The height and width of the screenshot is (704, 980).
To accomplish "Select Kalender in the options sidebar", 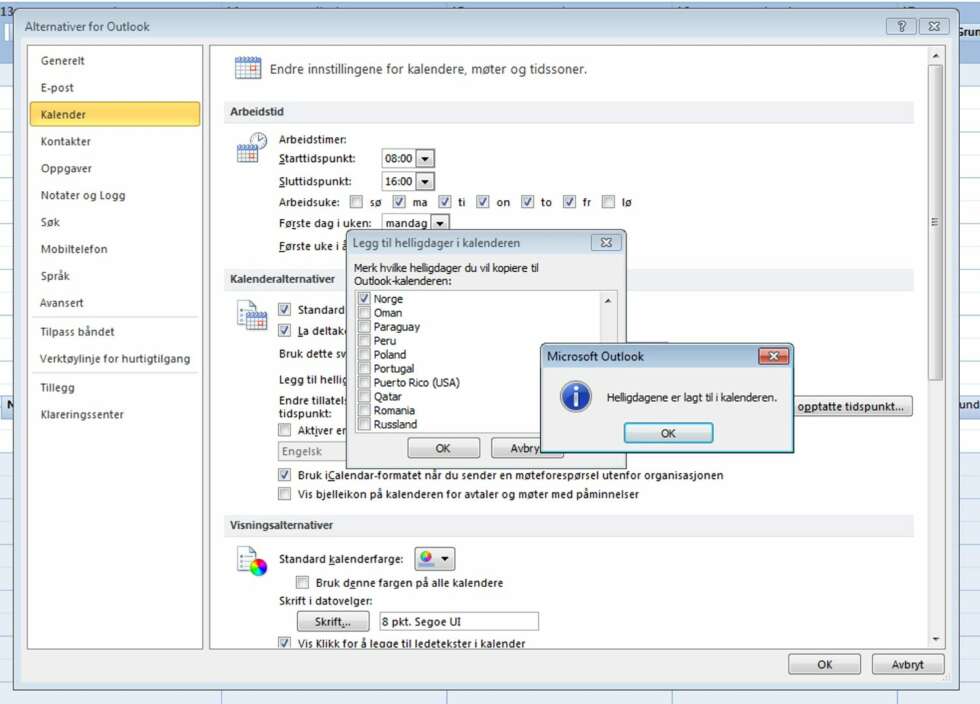I will point(115,114).
